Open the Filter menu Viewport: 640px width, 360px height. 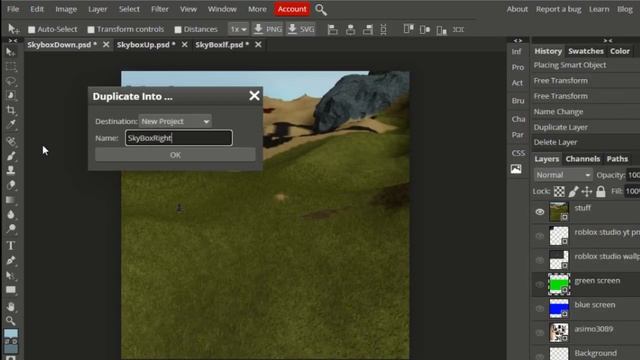click(x=160, y=9)
